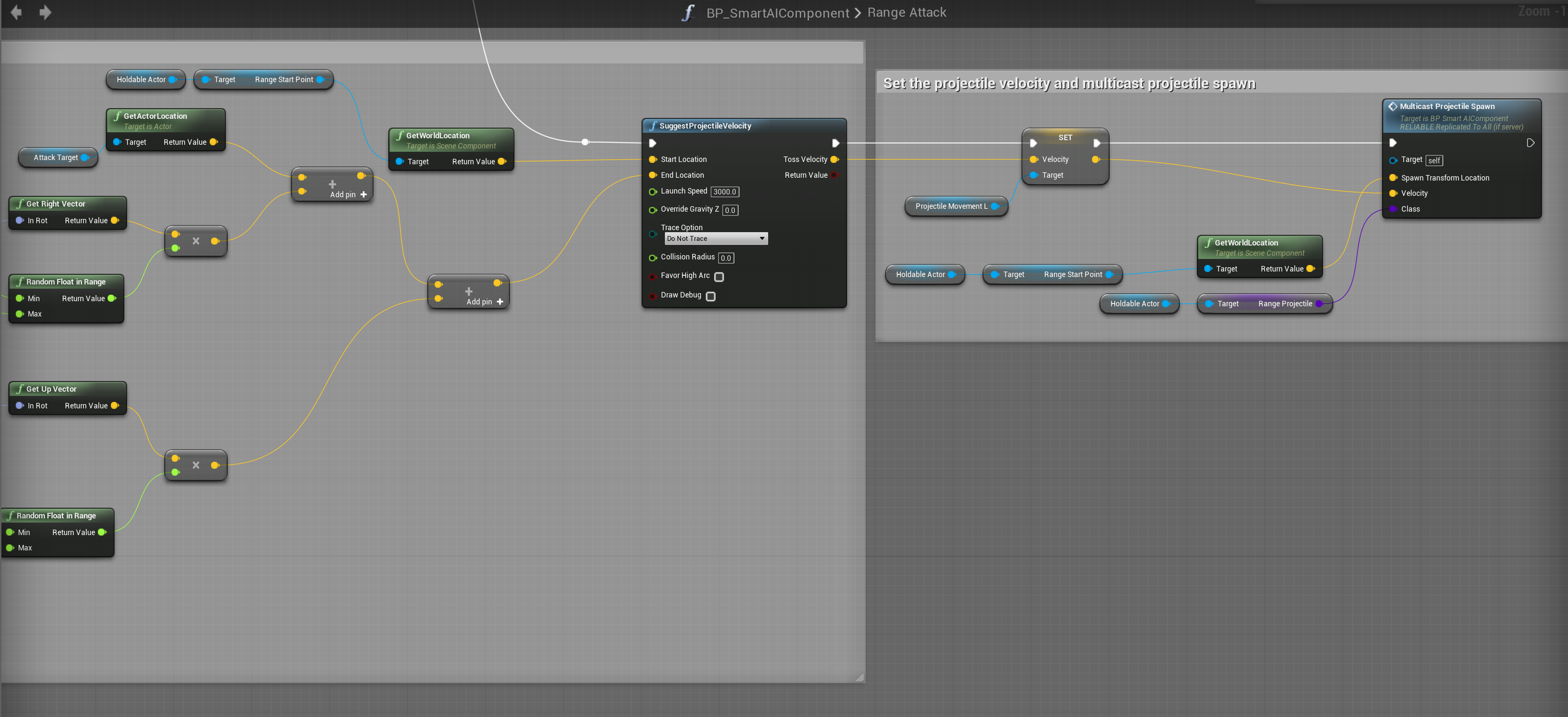Open BP_SmartAIComponent in the breadcrumb
Screen dimensions: 1568x717
pyautogui.click(x=778, y=13)
